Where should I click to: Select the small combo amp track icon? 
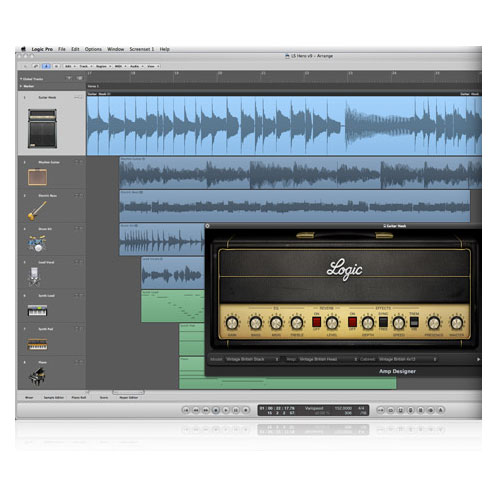point(37,177)
